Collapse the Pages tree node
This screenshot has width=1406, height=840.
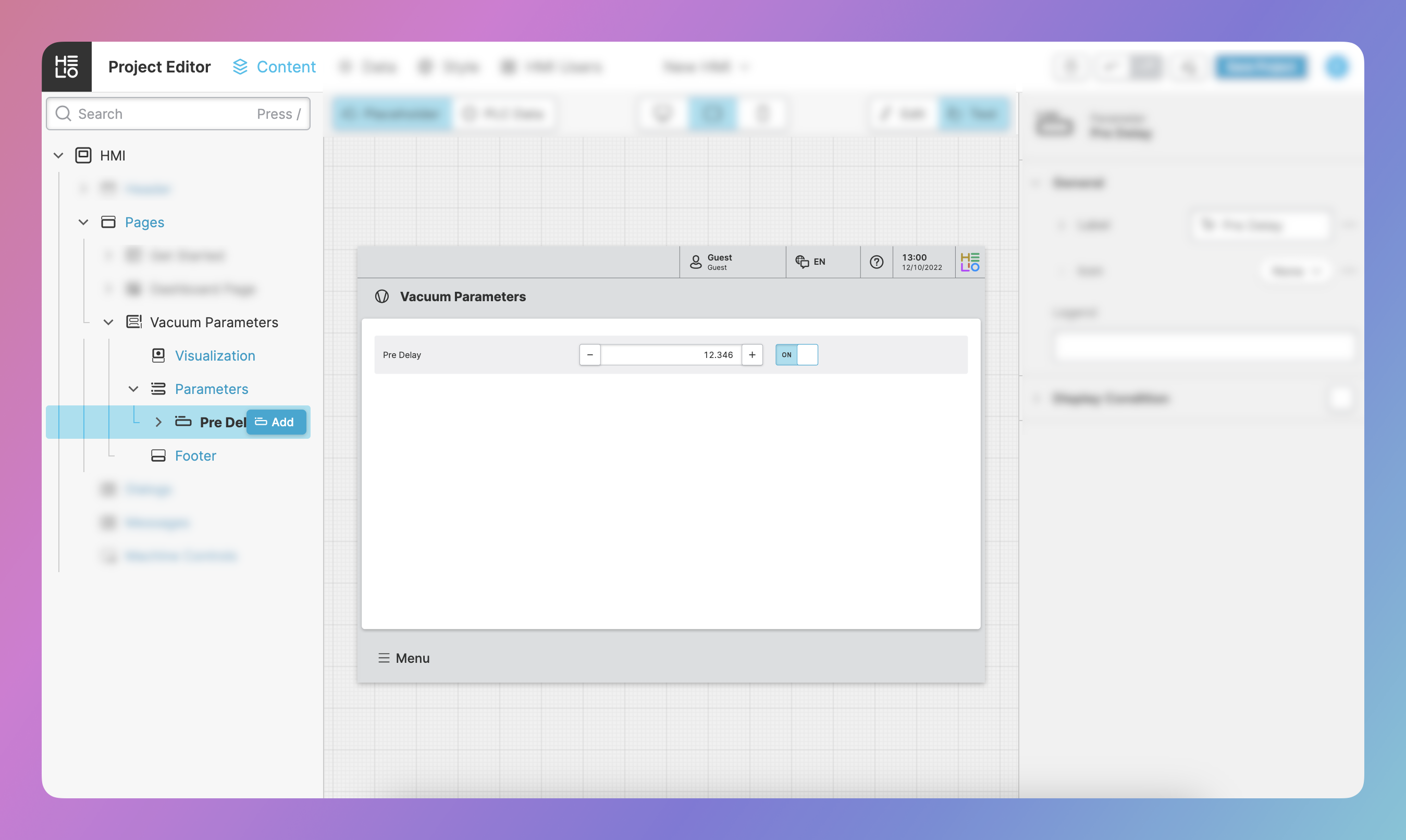click(x=83, y=223)
